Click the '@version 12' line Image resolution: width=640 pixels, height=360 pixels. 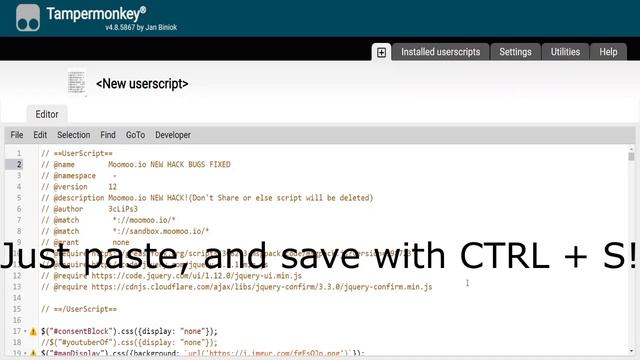pyautogui.click(x=79, y=187)
